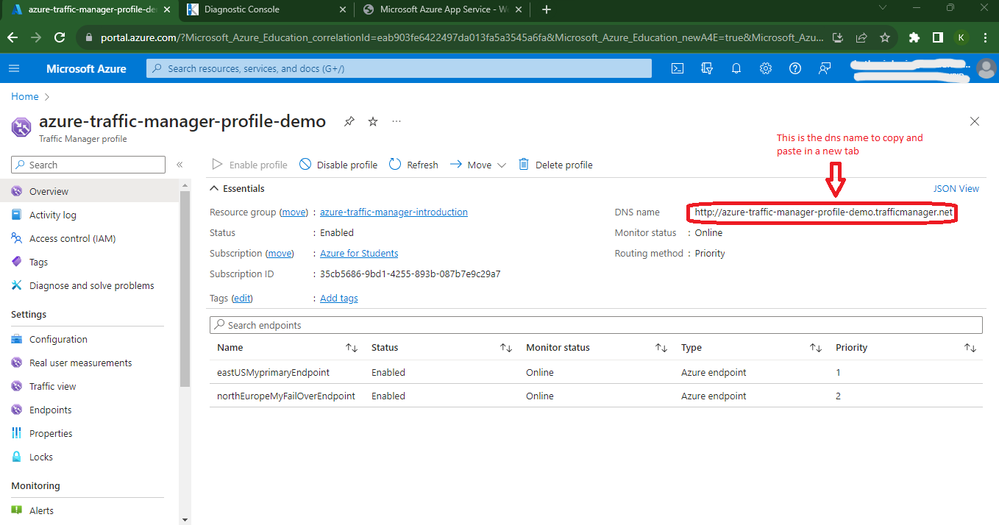Click the DNS name URL
Viewport: 999px width, 525px height.
pos(823,212)
